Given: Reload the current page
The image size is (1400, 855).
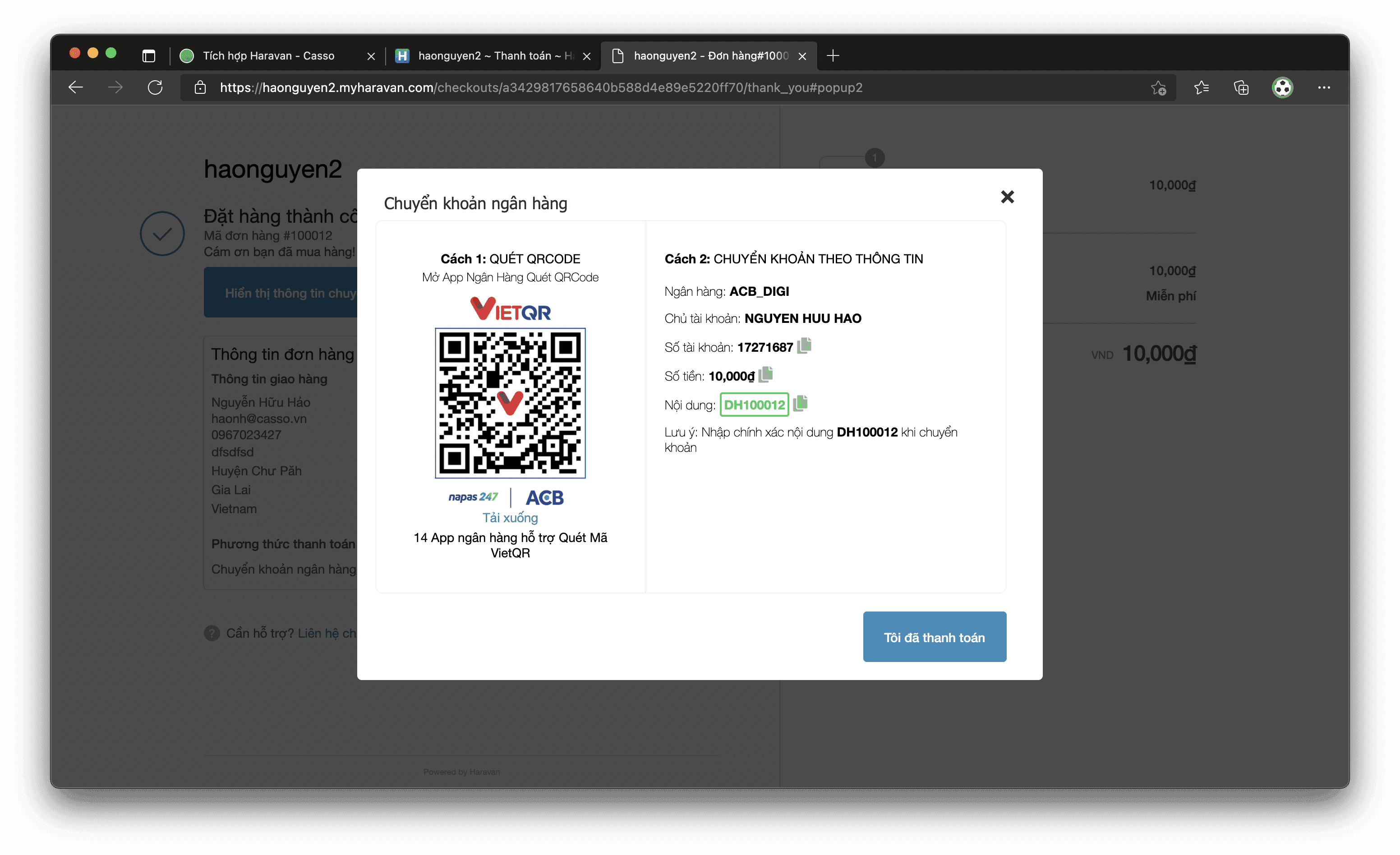Looking at the screenshot, I should tap(155, 87).
